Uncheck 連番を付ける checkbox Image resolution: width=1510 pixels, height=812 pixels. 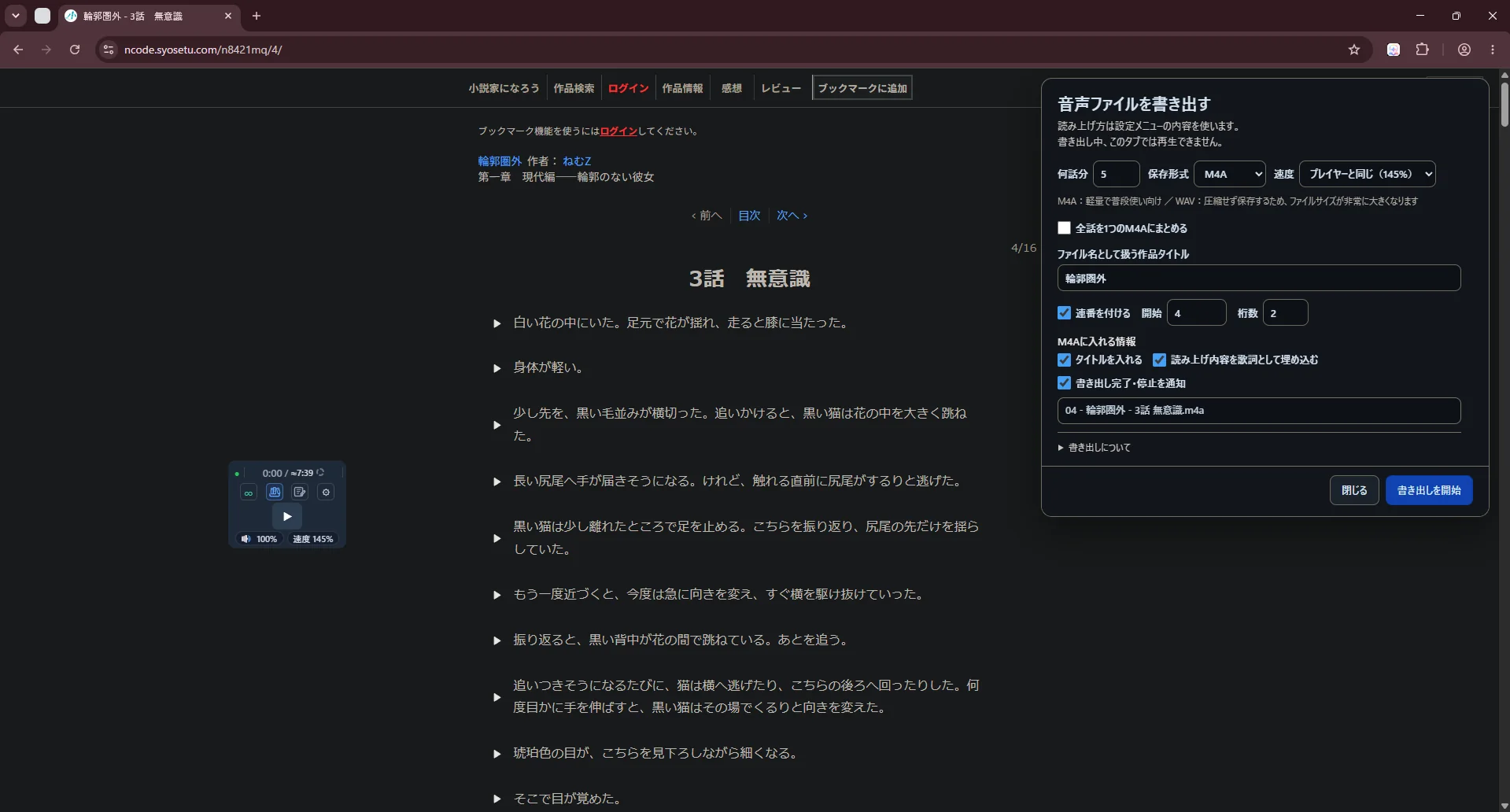click(x=1064, y=313)
